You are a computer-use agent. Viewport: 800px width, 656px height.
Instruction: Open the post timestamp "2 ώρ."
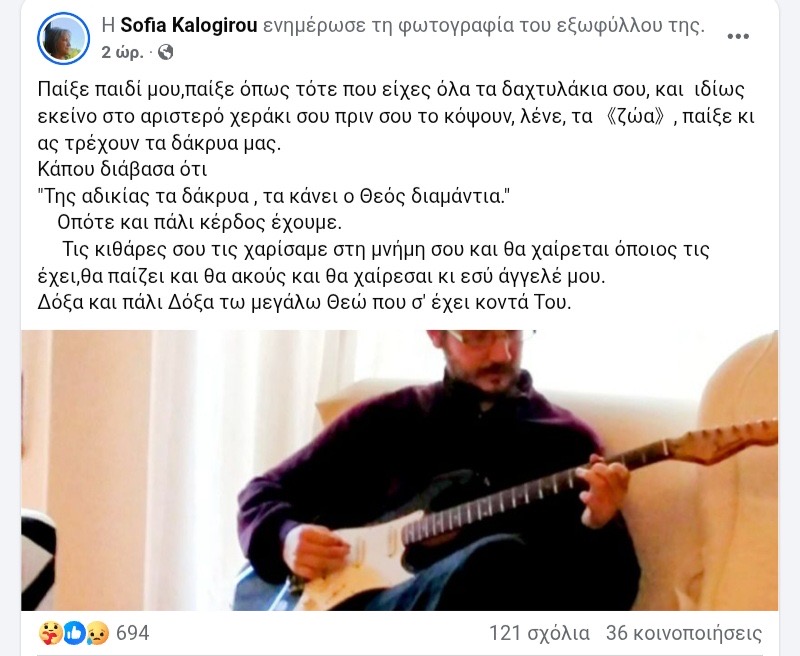pos(122,52)
